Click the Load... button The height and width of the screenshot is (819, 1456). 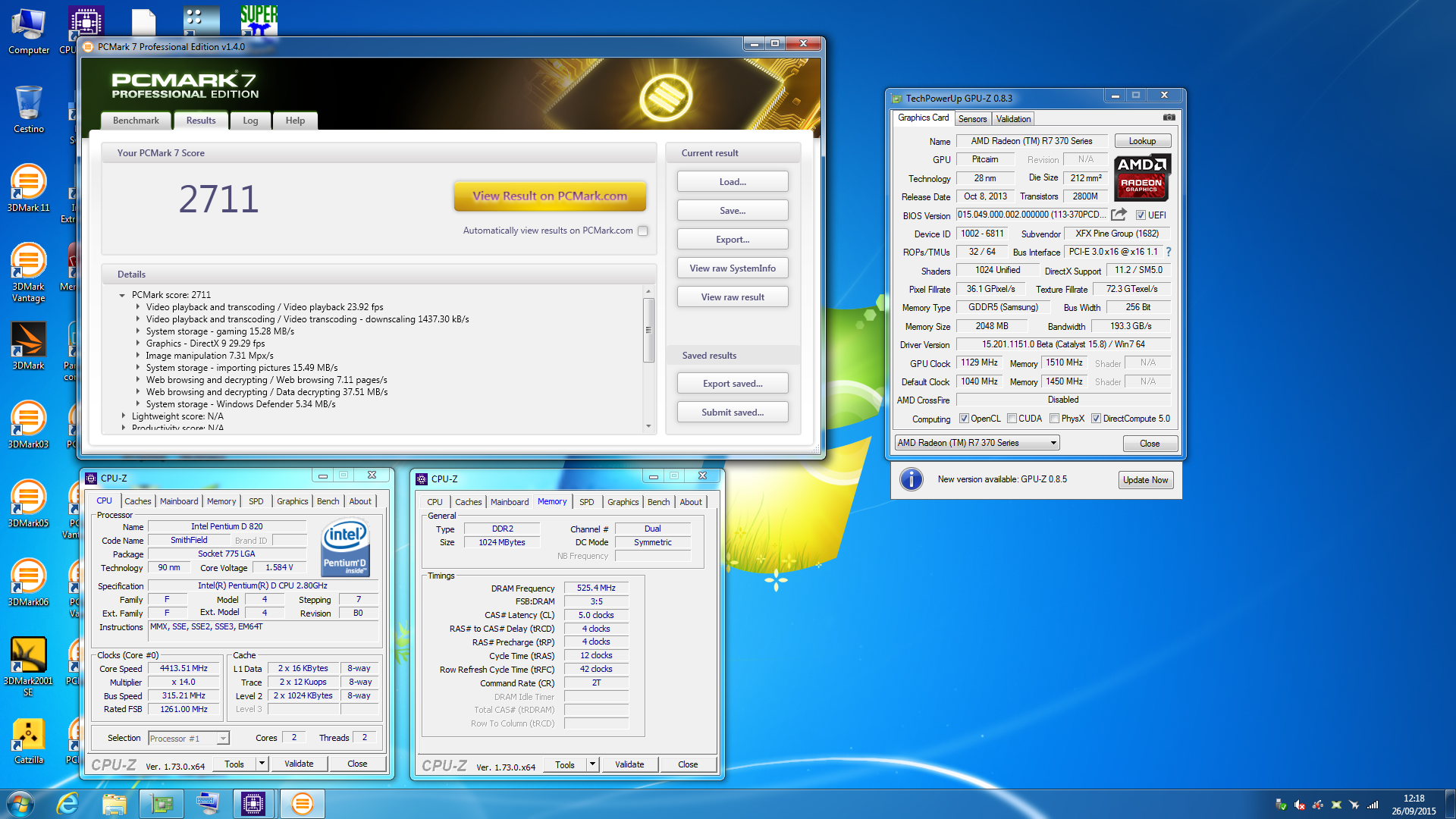click(x=733, y=182)
